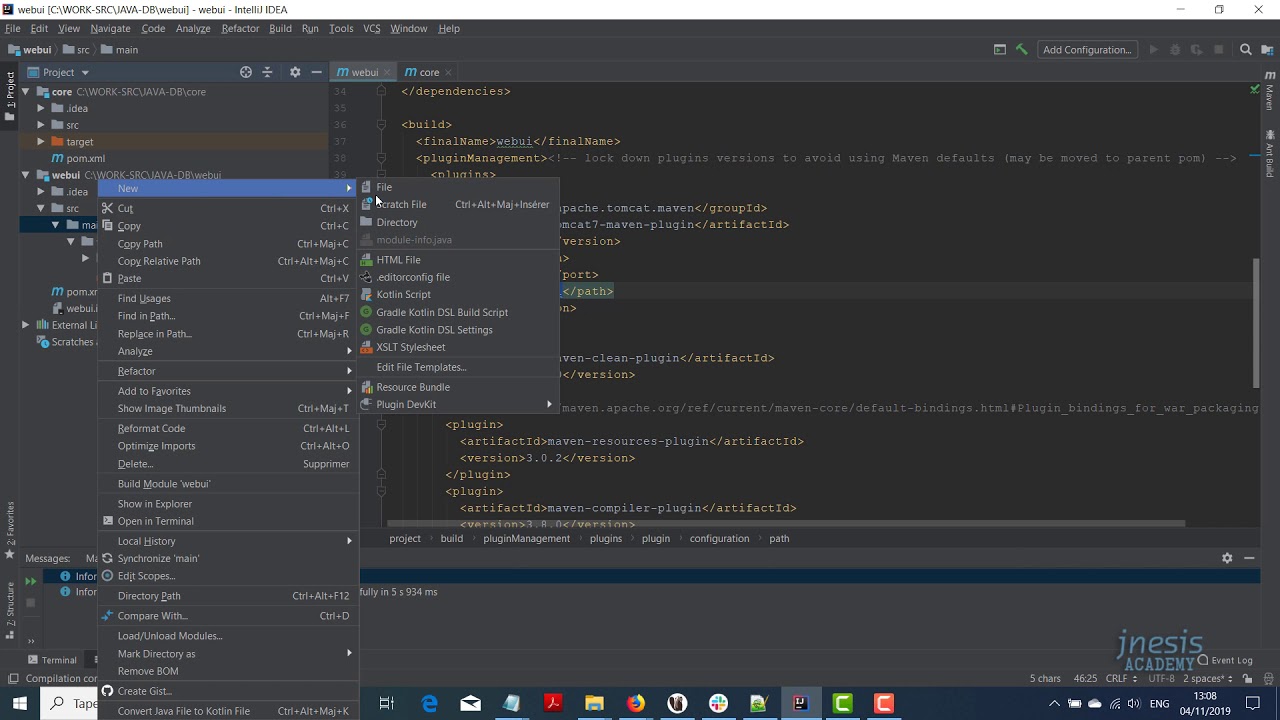Toggle the Event Log tool window

coord(1225,660)
